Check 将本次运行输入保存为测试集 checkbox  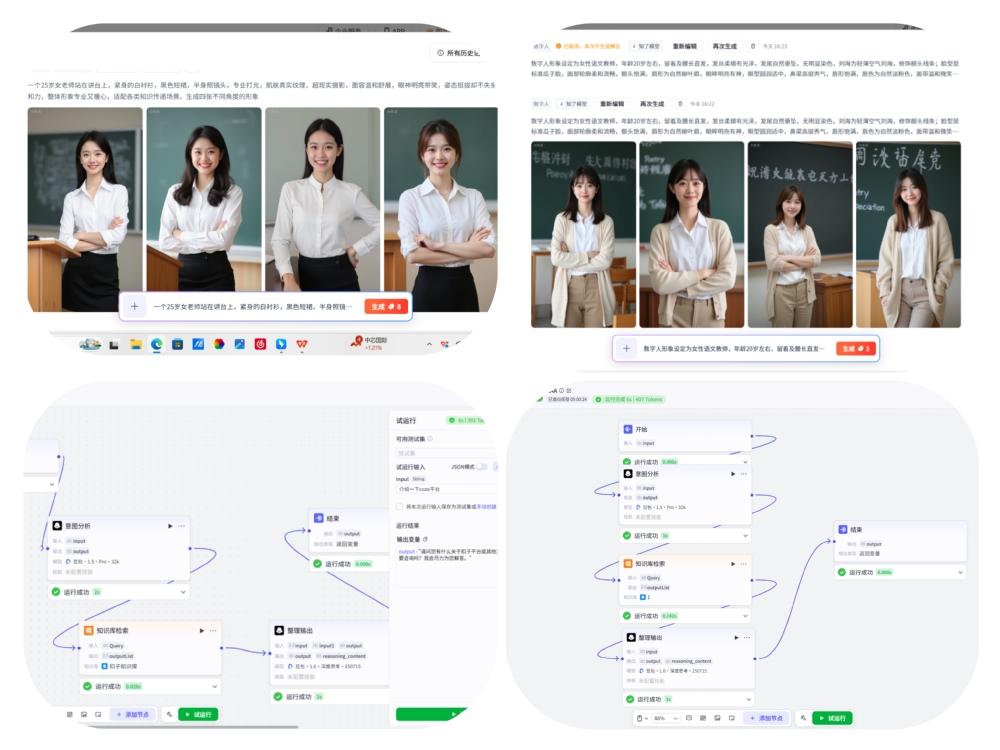[400, 506]
